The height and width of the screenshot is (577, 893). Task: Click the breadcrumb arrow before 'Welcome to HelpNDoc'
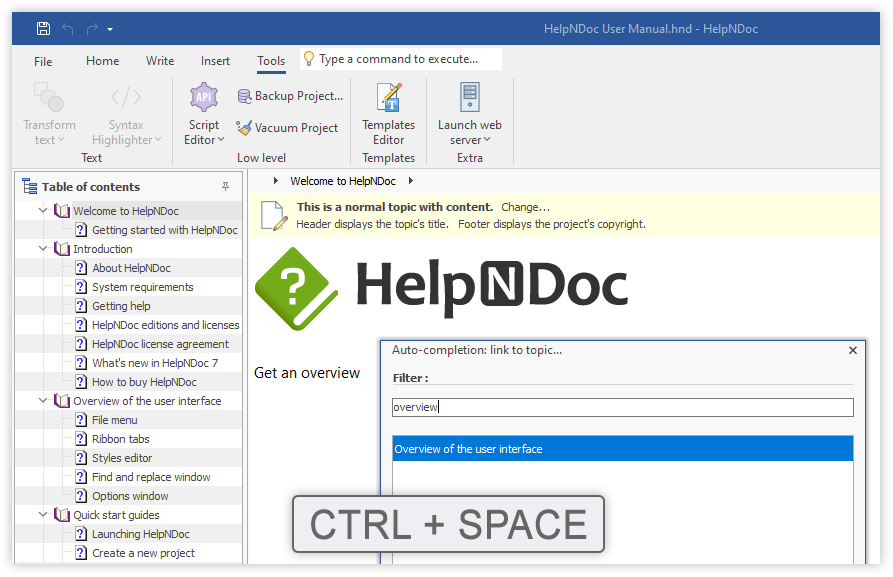point(276,181)
